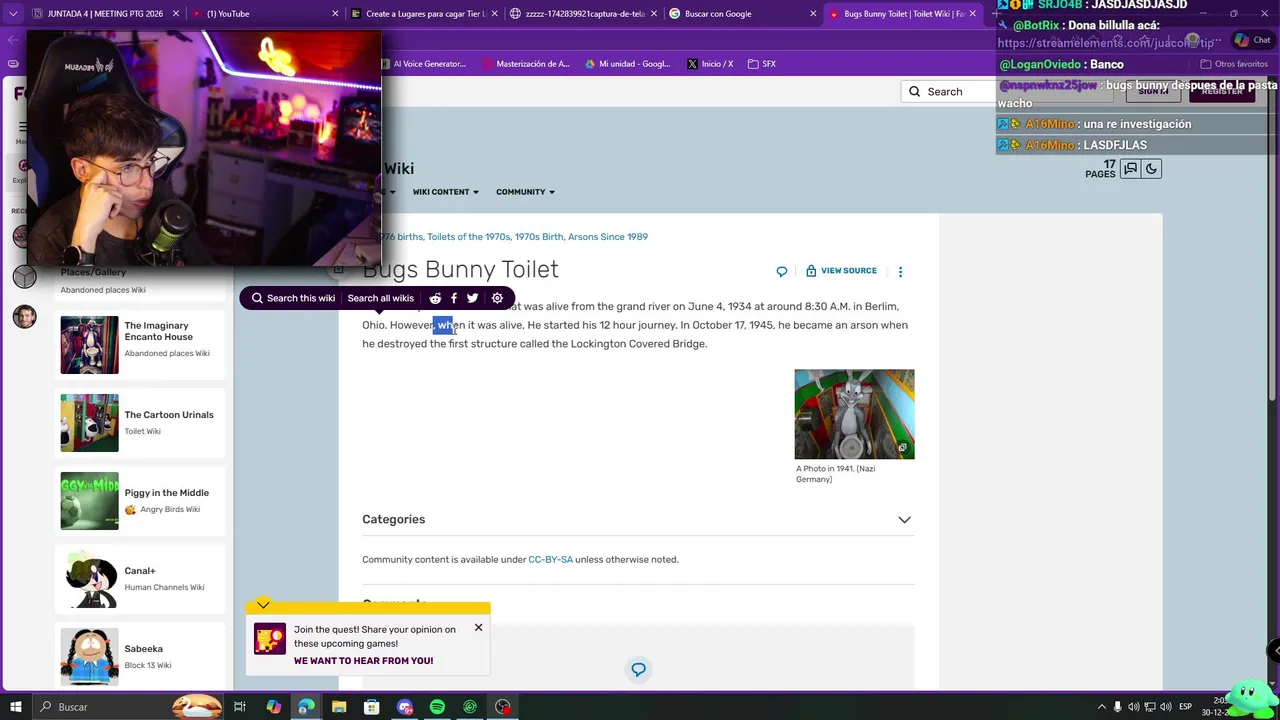Click enlarge icon on infobox image
1280x720 pixels.
[x=902, y=448]
